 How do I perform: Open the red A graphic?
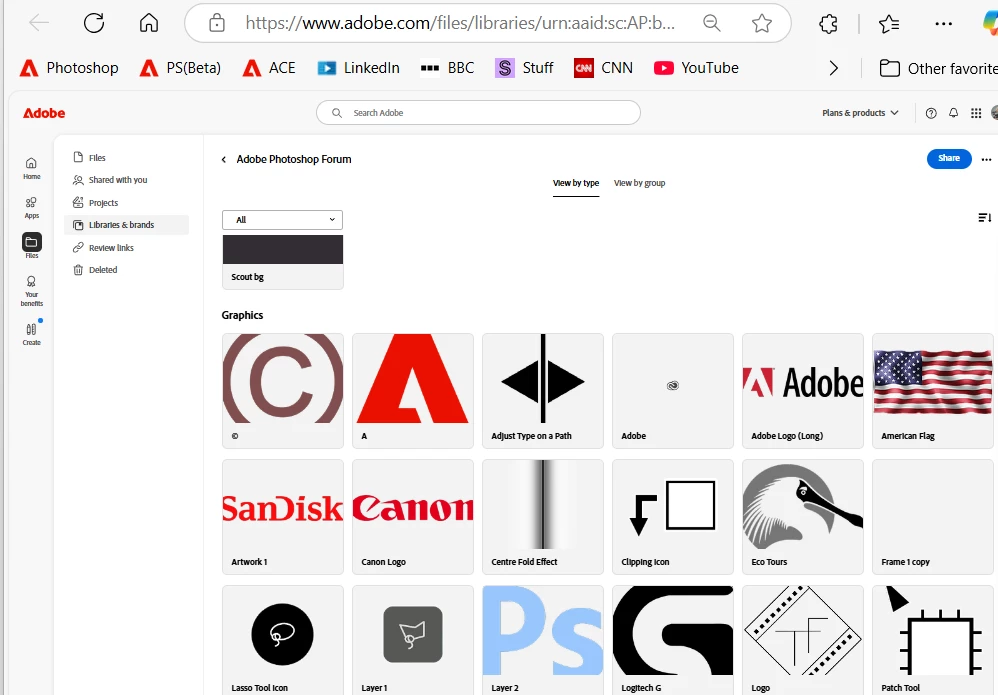(412, 391)
